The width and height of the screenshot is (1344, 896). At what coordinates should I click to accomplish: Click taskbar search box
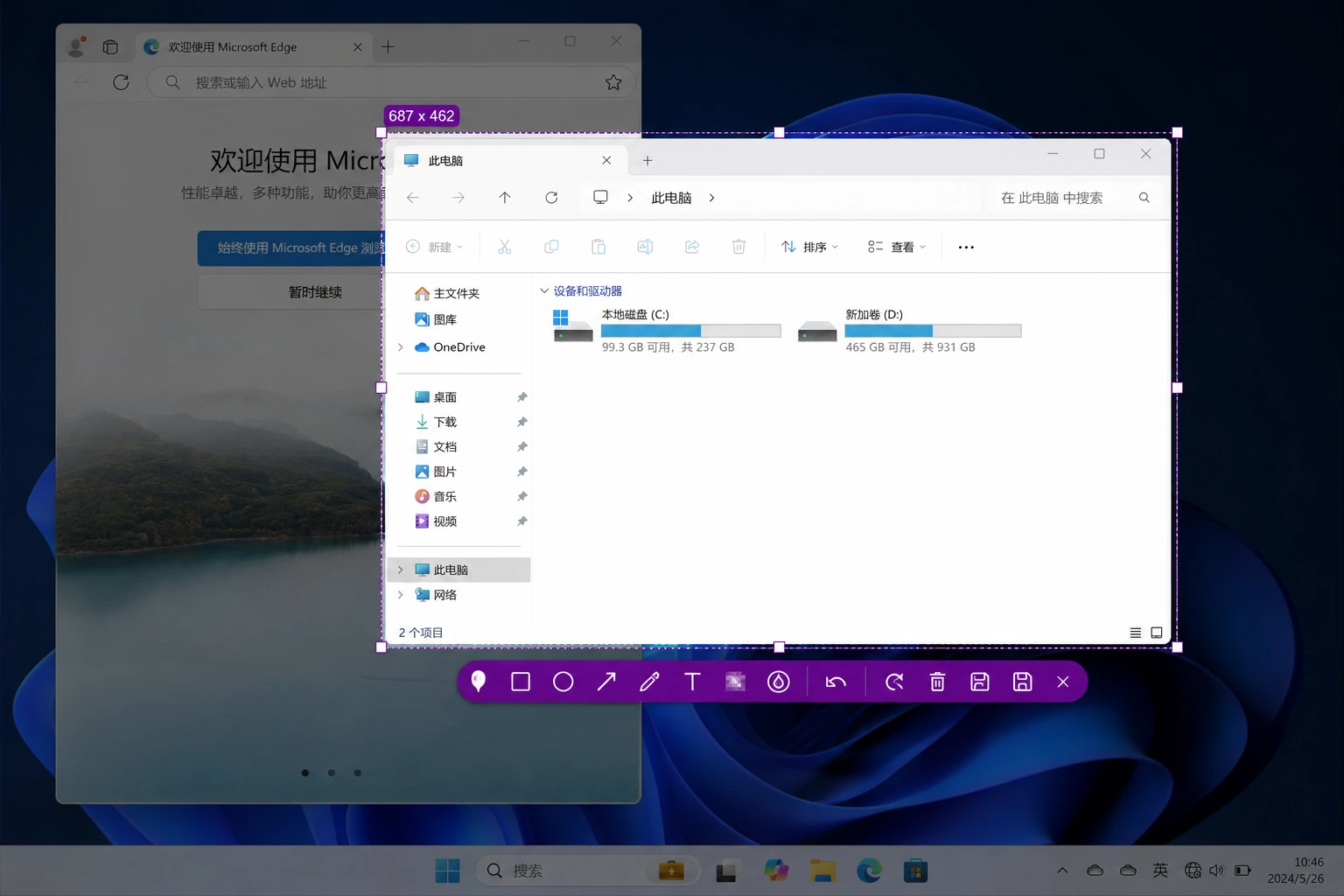click(x=588, y=871)
